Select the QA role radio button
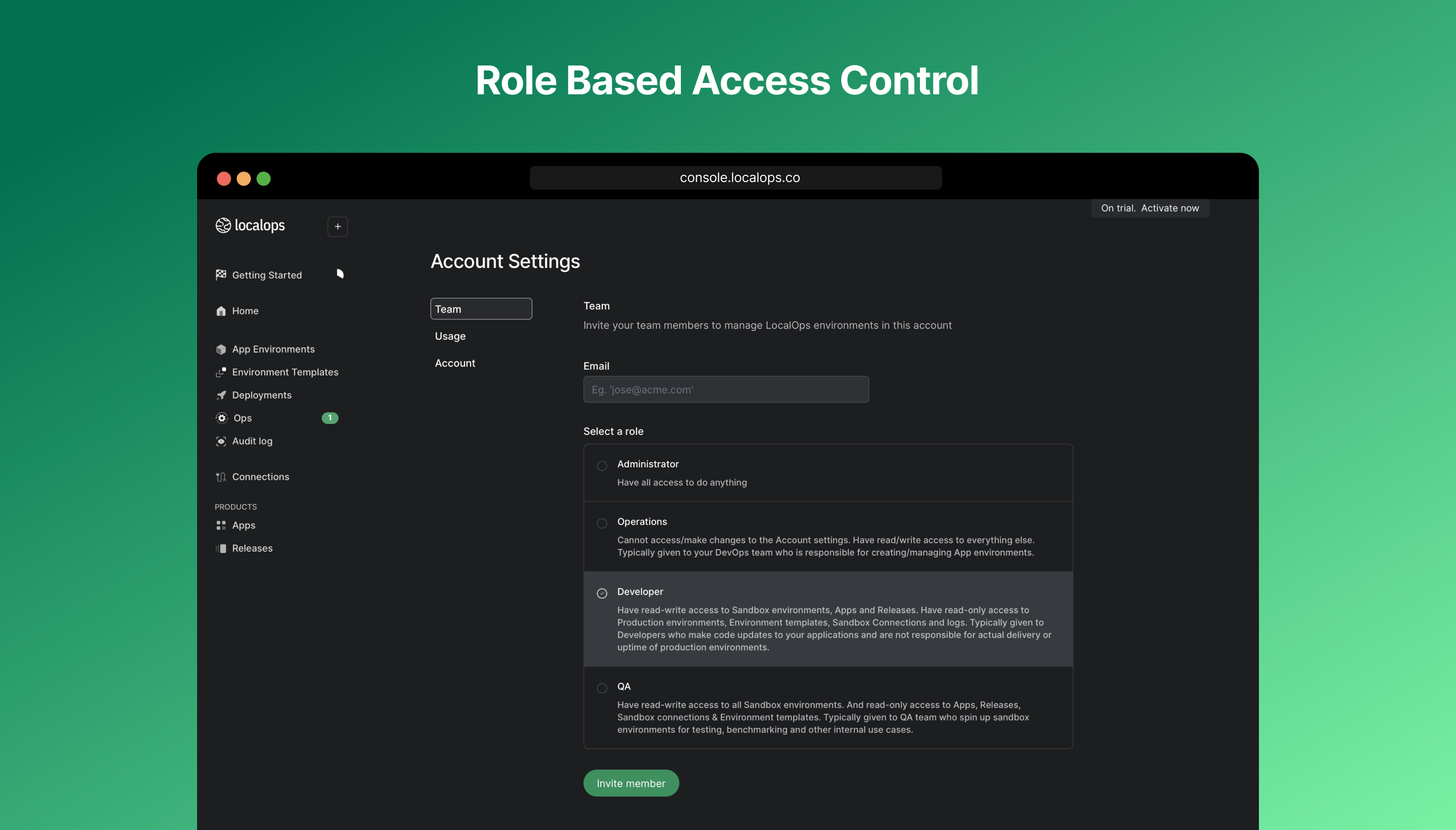The image size is (1456, 830). click(x=602, y=688)
